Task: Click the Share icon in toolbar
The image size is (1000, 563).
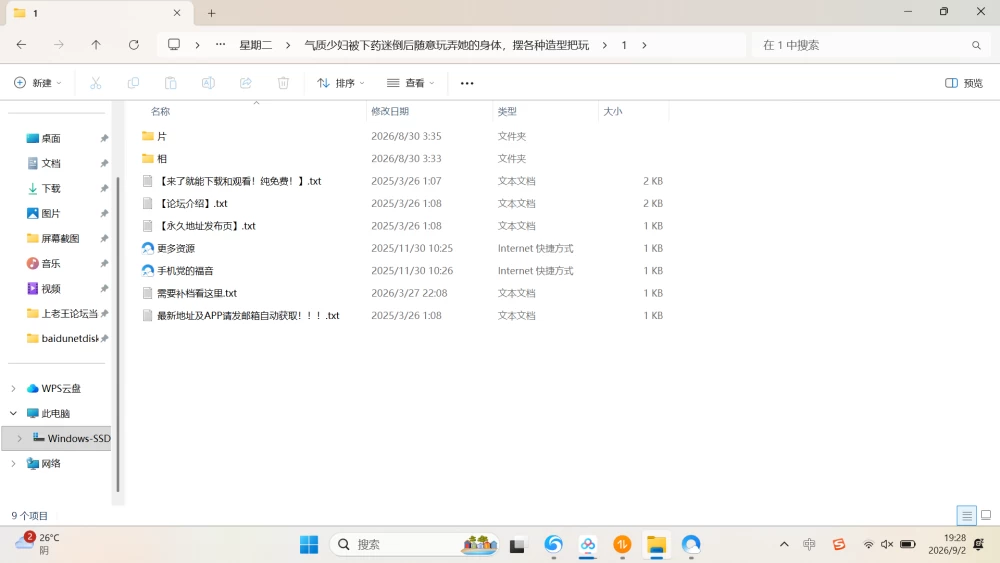Action: pyautogui.click(x=246, y=83)
